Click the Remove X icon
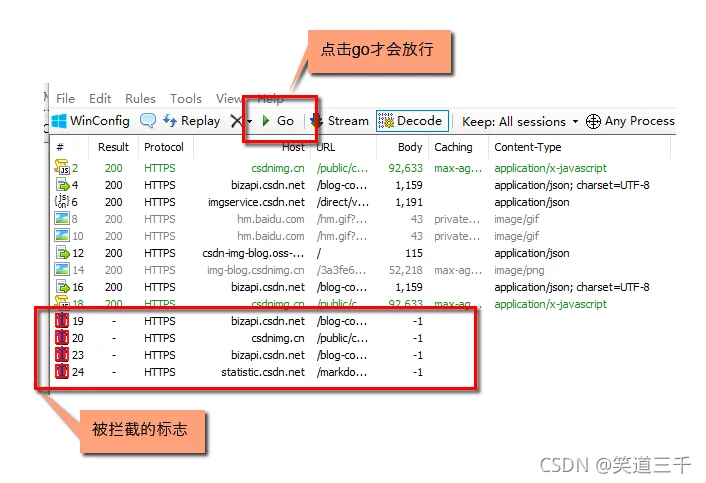 coord(236,121)
